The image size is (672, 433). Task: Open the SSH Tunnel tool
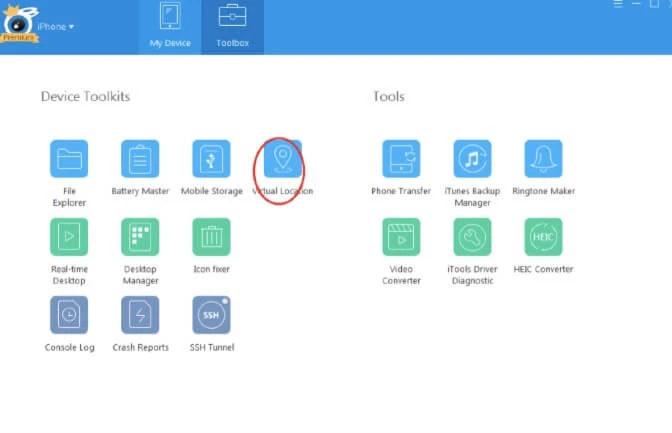pyautogui.click(x=211, y=315)
